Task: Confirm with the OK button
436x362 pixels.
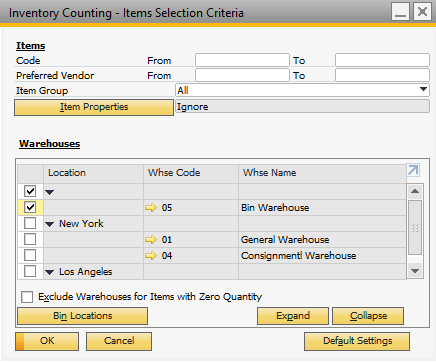Action: click(x=47, y=341)
